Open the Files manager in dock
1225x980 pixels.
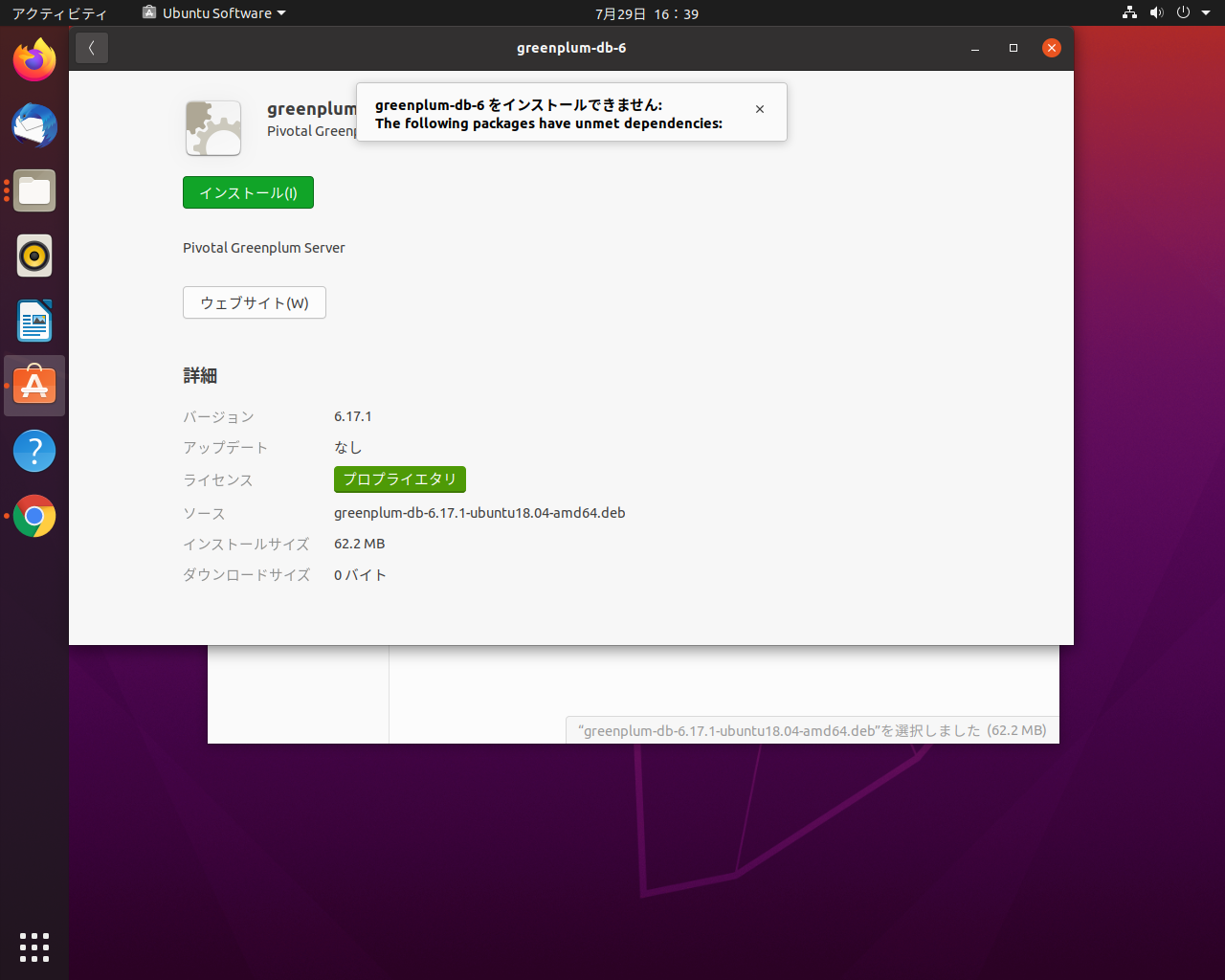tap(34, 190)
